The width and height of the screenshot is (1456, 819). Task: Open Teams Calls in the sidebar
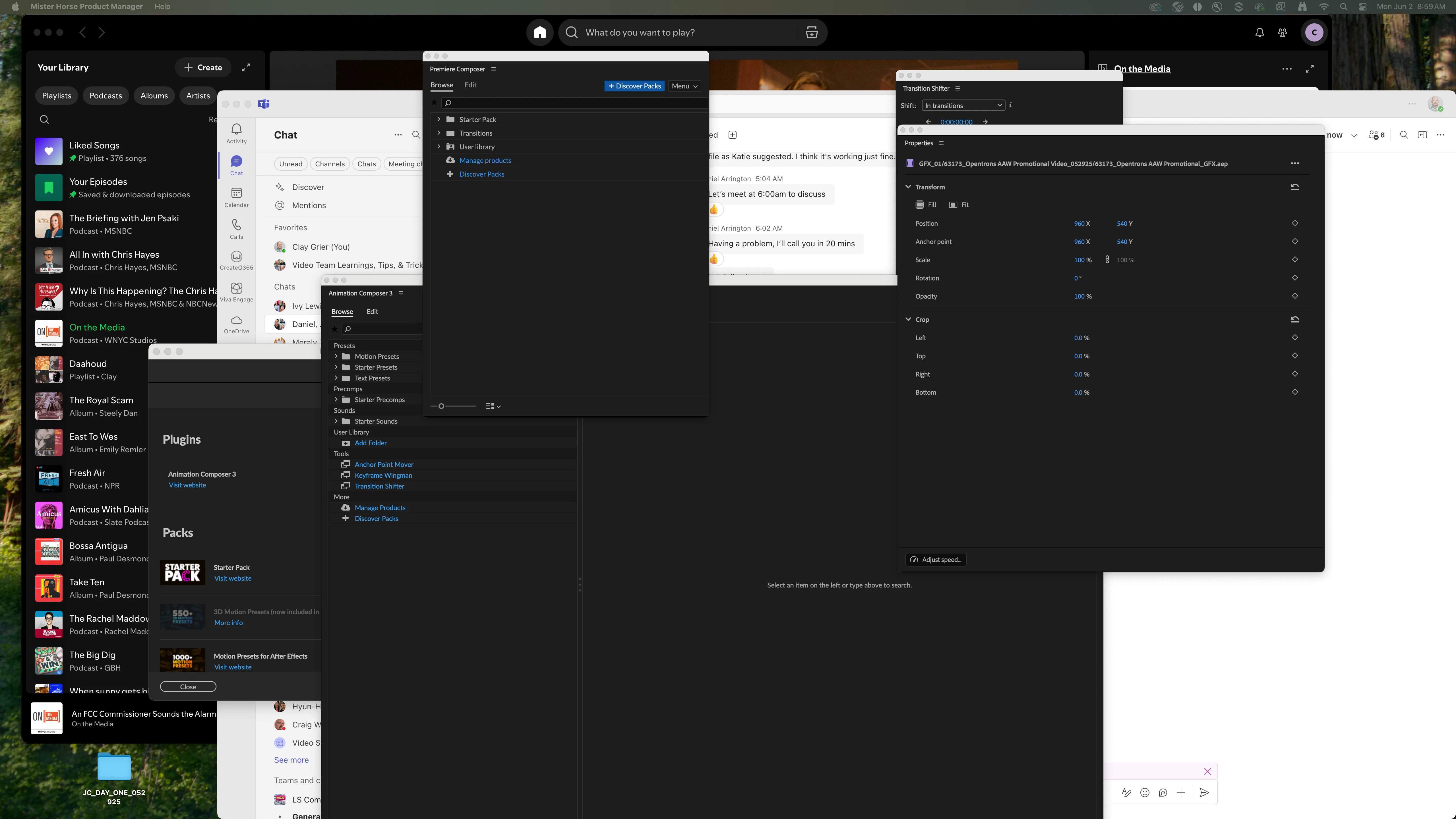tap(236, 228)
